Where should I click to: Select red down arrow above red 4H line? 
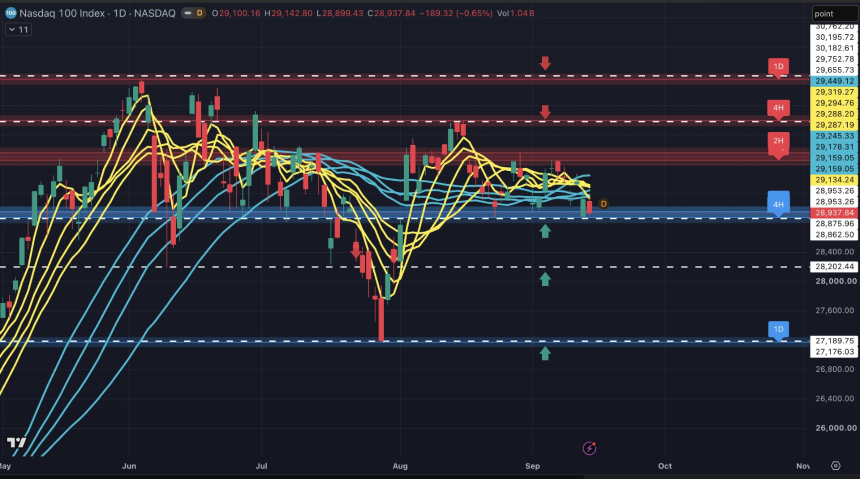click(545, 112)
